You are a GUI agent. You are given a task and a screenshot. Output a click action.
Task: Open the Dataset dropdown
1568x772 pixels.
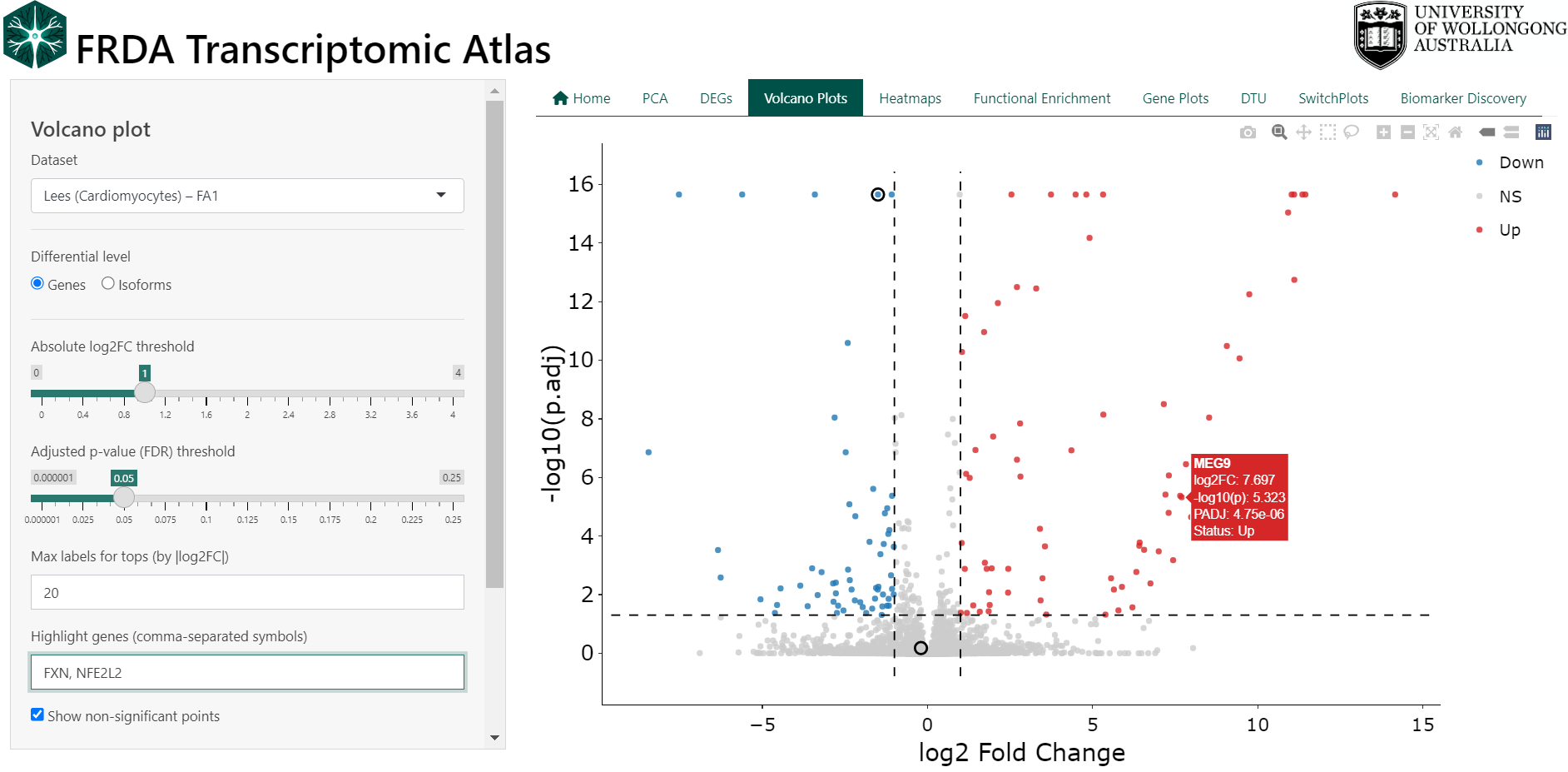click(247, 196)
